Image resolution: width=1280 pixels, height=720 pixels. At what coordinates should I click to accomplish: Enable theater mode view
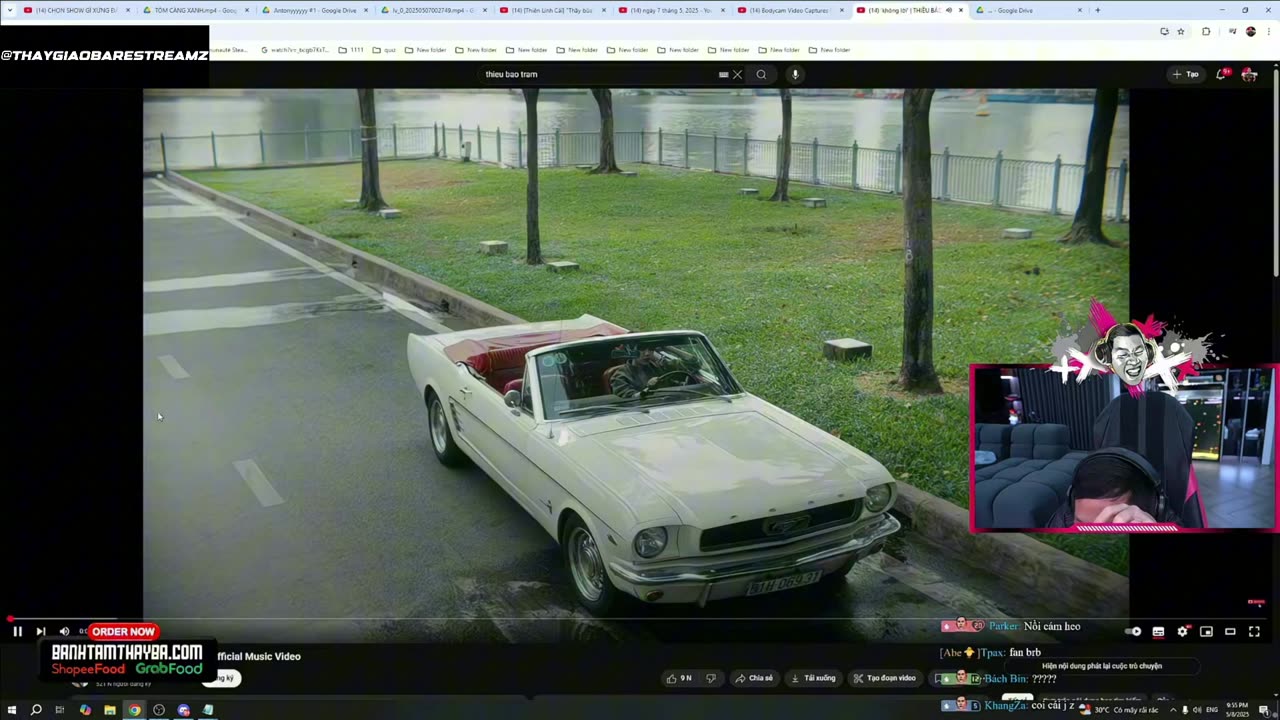pyautogui.click(x=1230, y=631)
